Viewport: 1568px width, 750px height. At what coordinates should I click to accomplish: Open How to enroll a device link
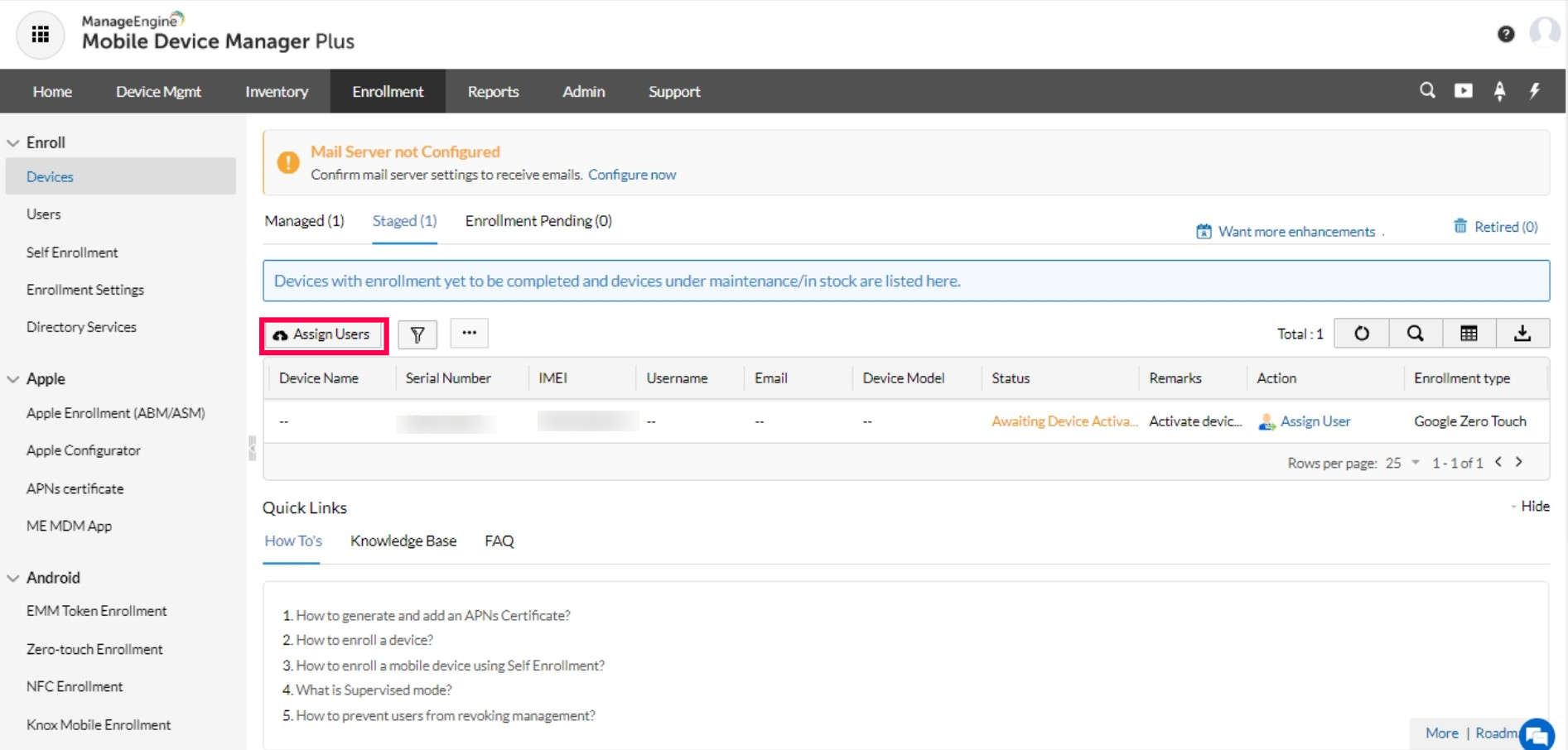coord(364,640)
